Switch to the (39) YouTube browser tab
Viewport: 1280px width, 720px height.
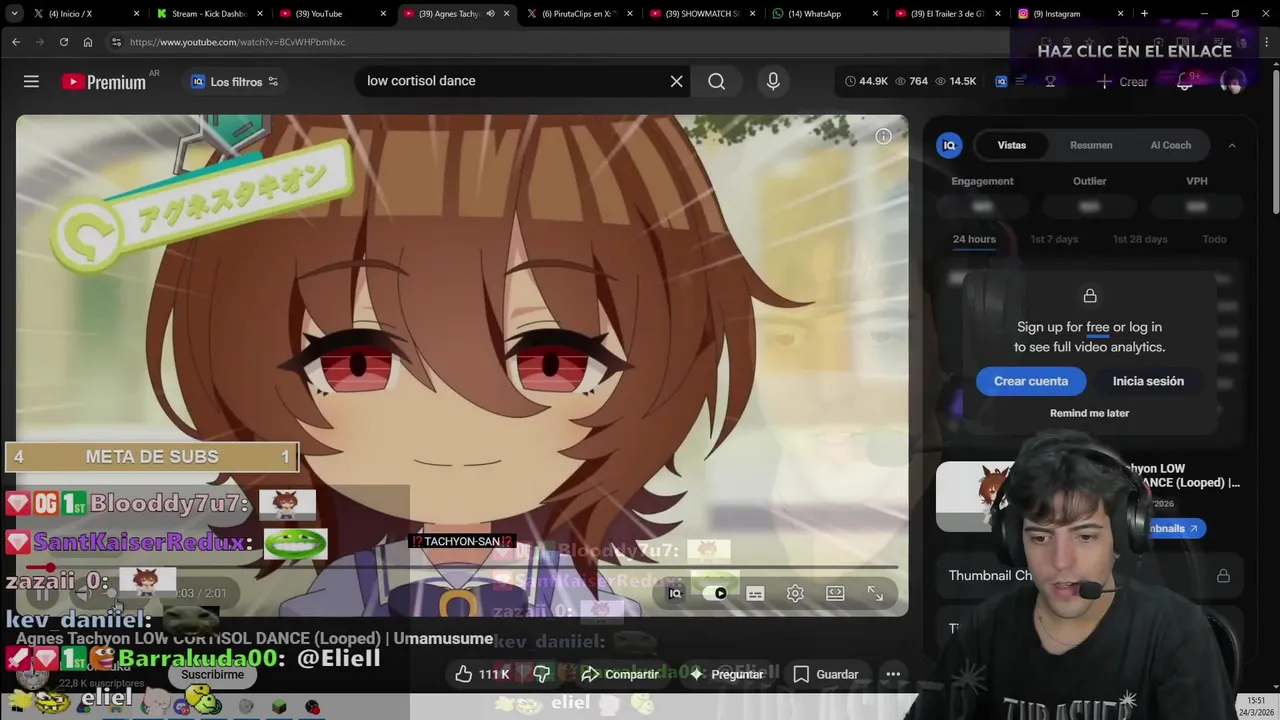[333, 14]
